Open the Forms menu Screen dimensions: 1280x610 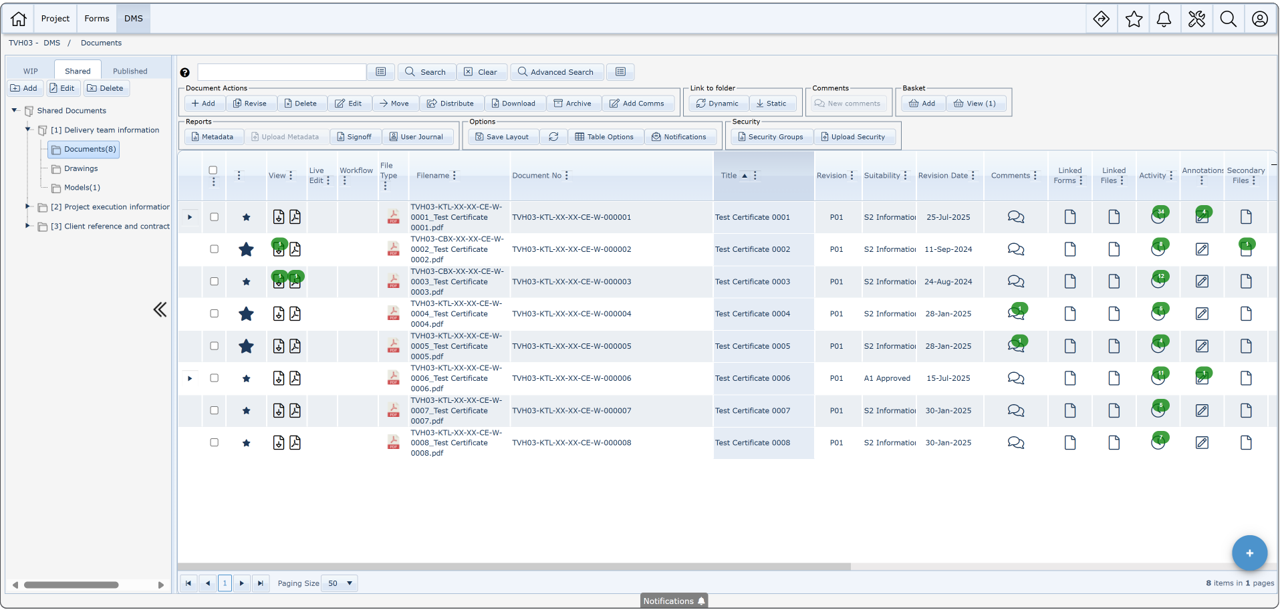(x=97, y=18)
